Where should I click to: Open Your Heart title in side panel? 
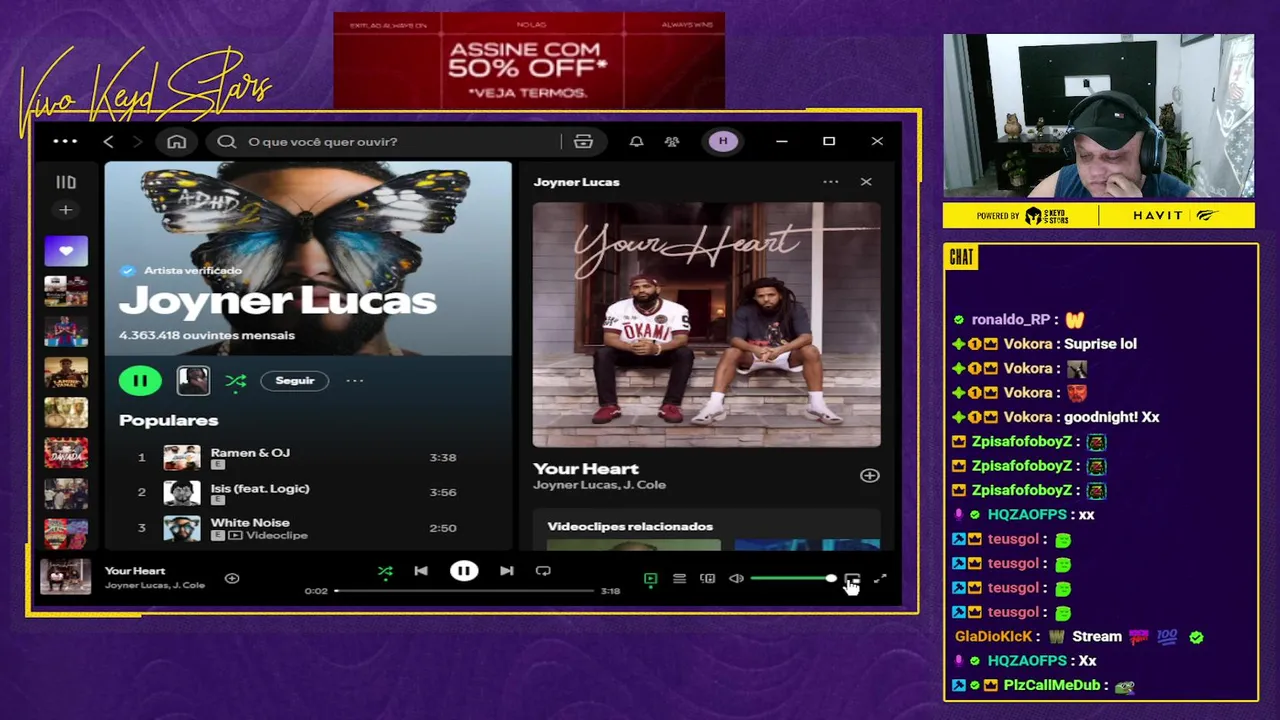586,468
